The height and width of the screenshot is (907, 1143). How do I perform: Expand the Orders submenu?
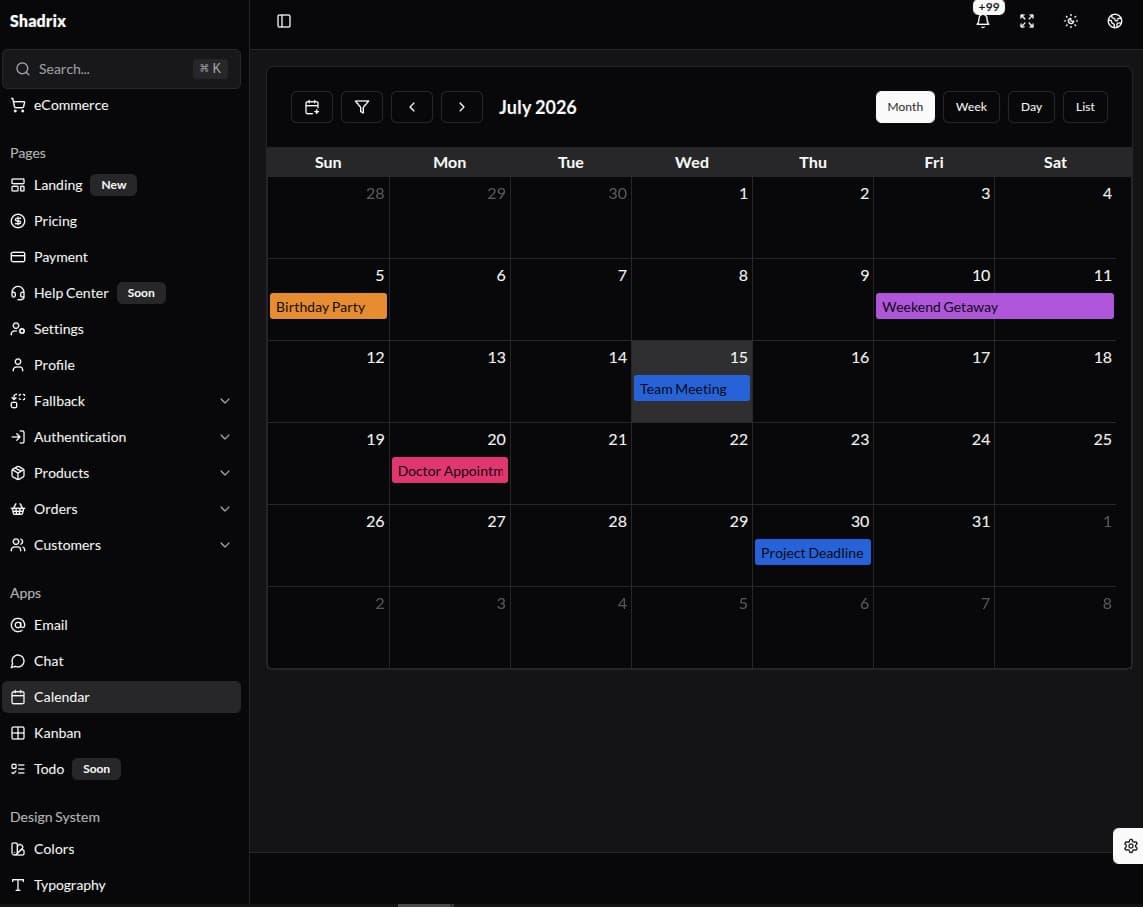point(225,509)
